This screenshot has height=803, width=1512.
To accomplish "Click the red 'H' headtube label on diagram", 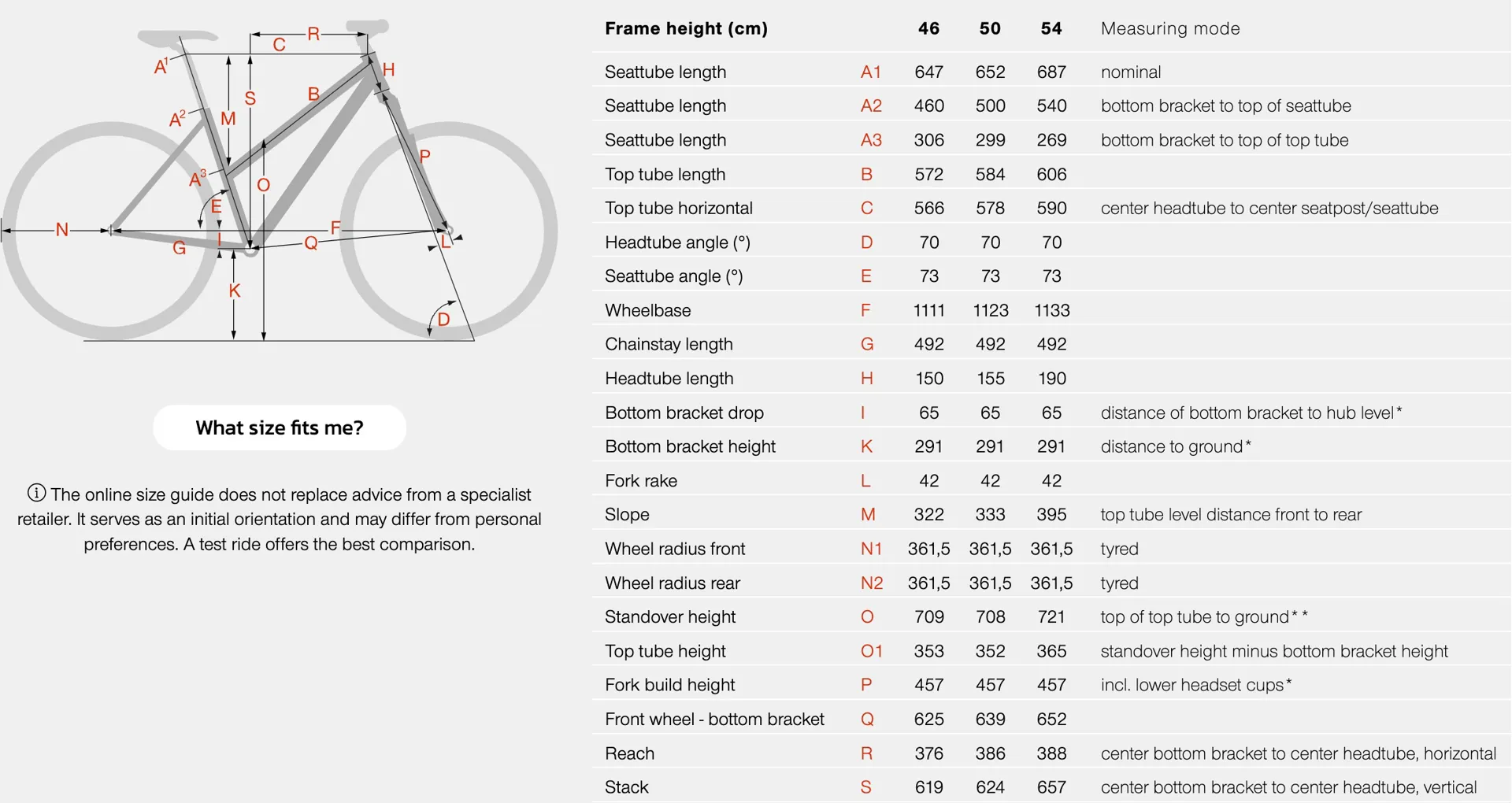I will click(x=388, y=70).
